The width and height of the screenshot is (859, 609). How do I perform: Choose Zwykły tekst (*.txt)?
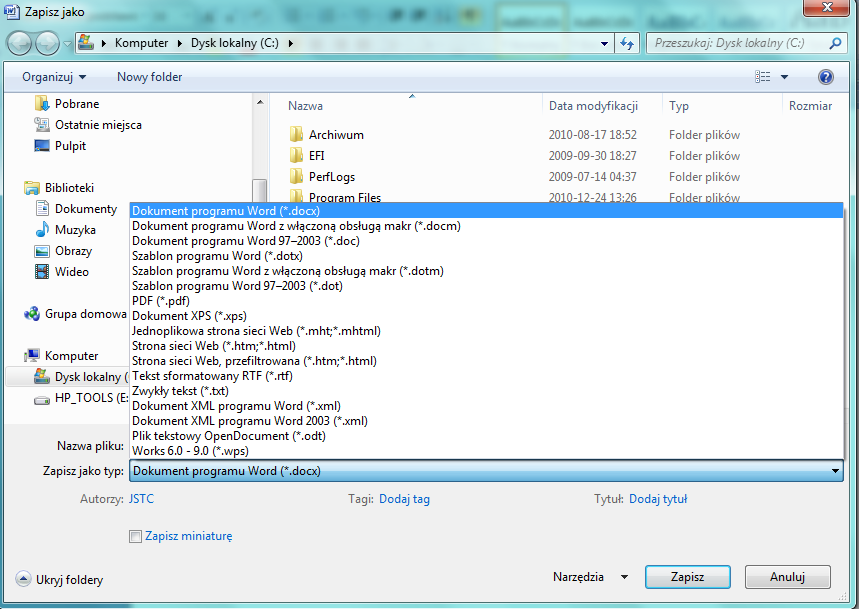pyautogui.click(x=486, y=391)
